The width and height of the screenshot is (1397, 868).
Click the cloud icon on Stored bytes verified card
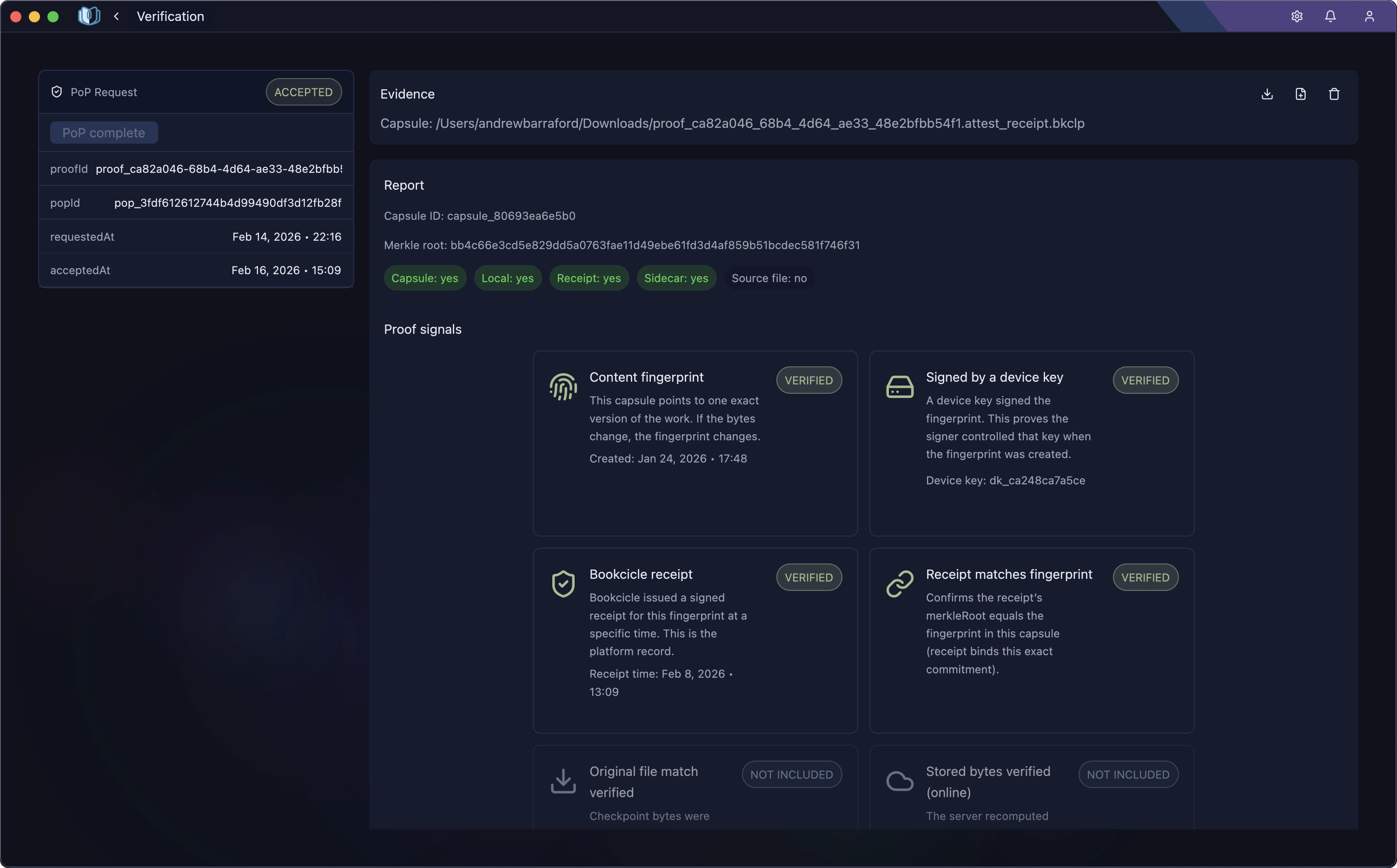900,782
